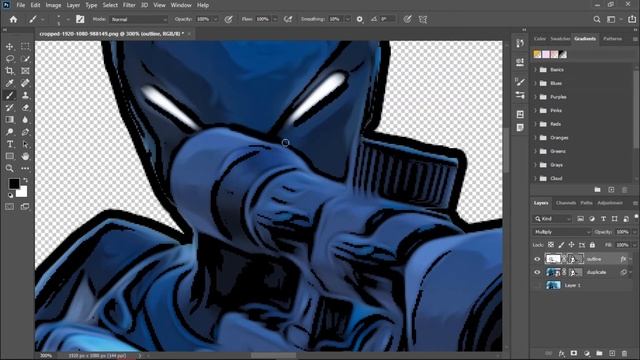
Task: Open the layer filter Kind dropdown
Action: click(x=553, y=219)
